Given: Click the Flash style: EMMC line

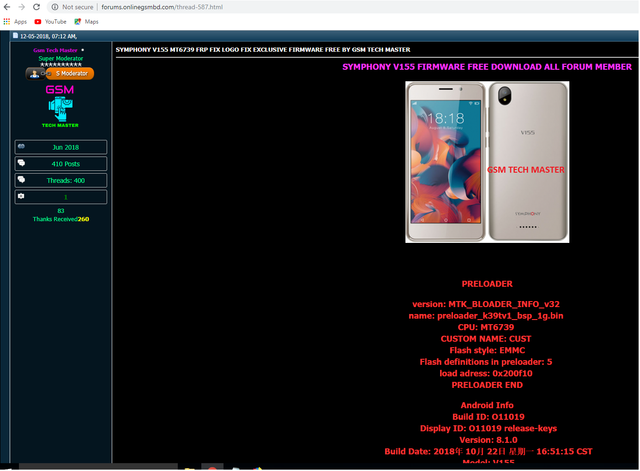Looking at the screenshot, I should (487, 351).
